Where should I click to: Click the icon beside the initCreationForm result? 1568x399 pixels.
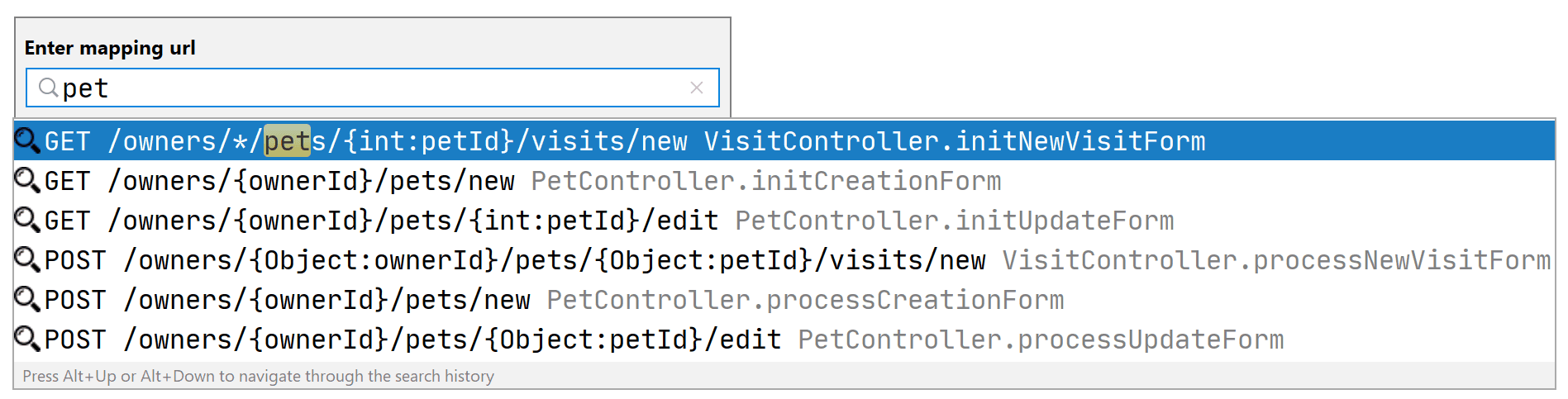point(27,180)
